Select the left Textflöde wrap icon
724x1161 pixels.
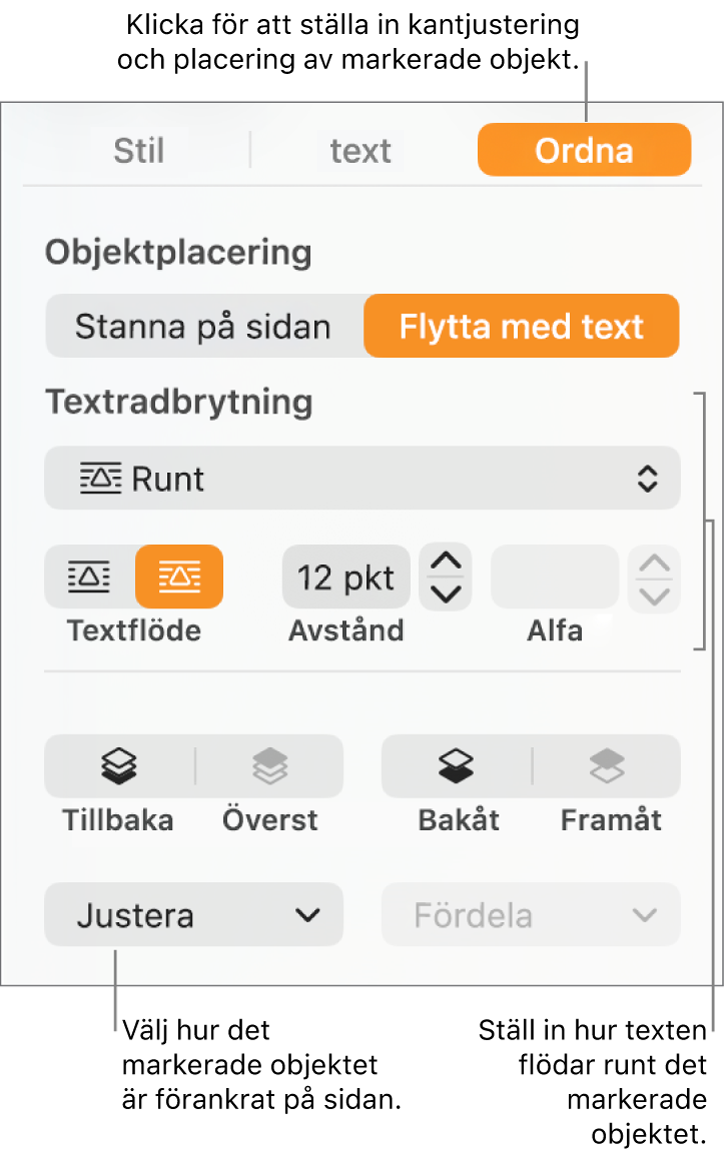click(x=90, y=577)
